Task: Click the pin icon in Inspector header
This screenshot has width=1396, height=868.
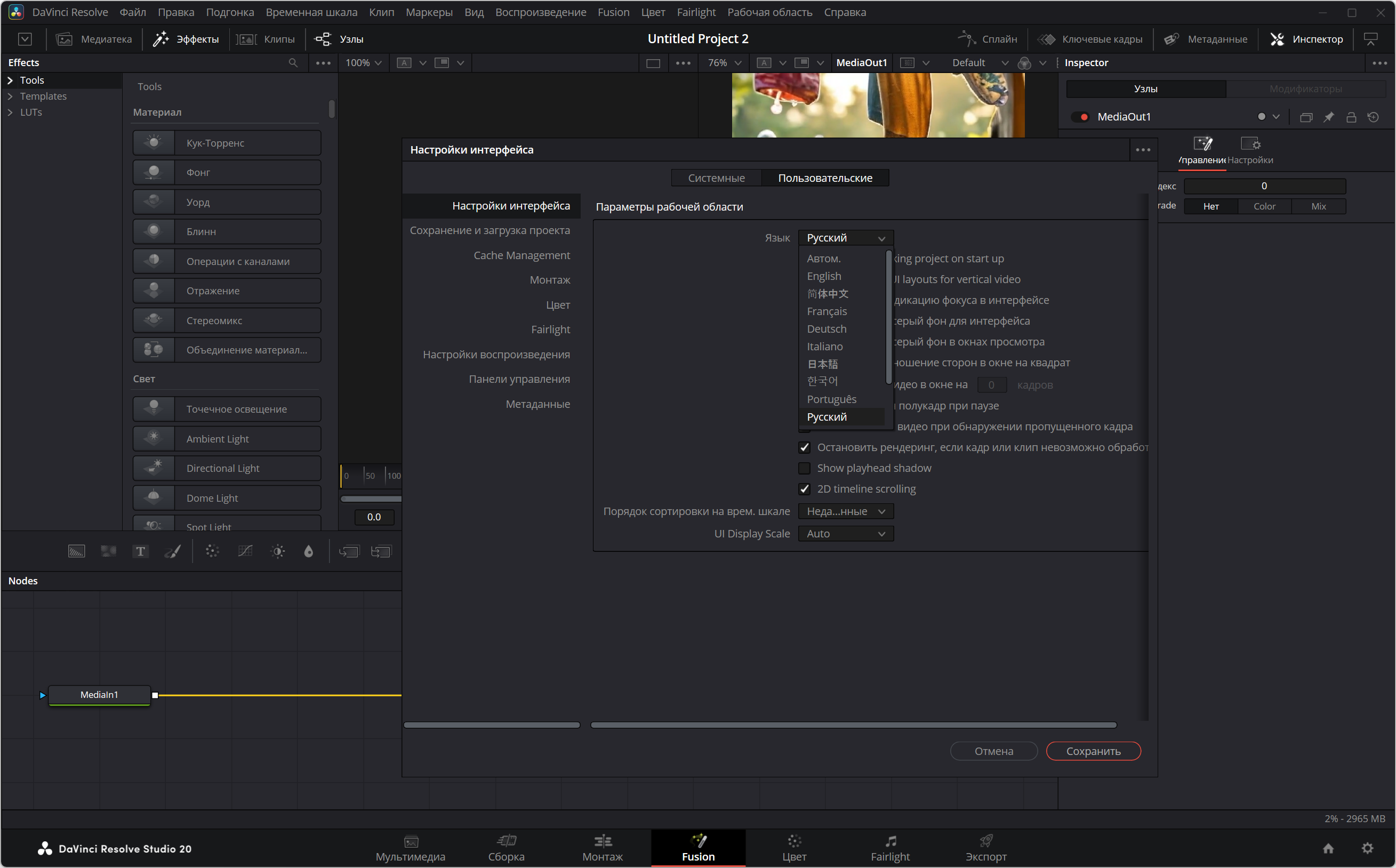Action: 1328,117
